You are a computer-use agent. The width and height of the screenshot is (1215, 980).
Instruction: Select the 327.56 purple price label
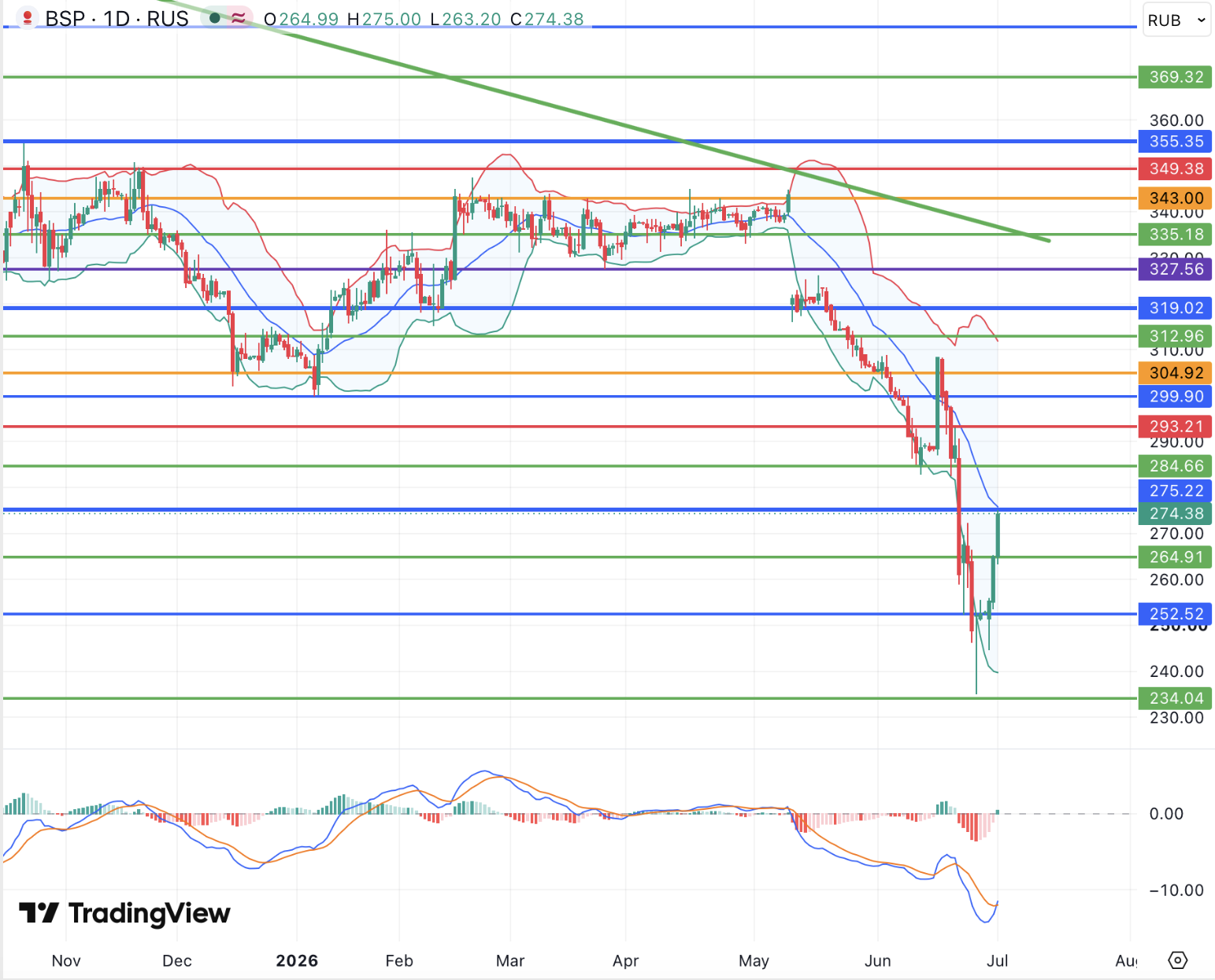1175,269
